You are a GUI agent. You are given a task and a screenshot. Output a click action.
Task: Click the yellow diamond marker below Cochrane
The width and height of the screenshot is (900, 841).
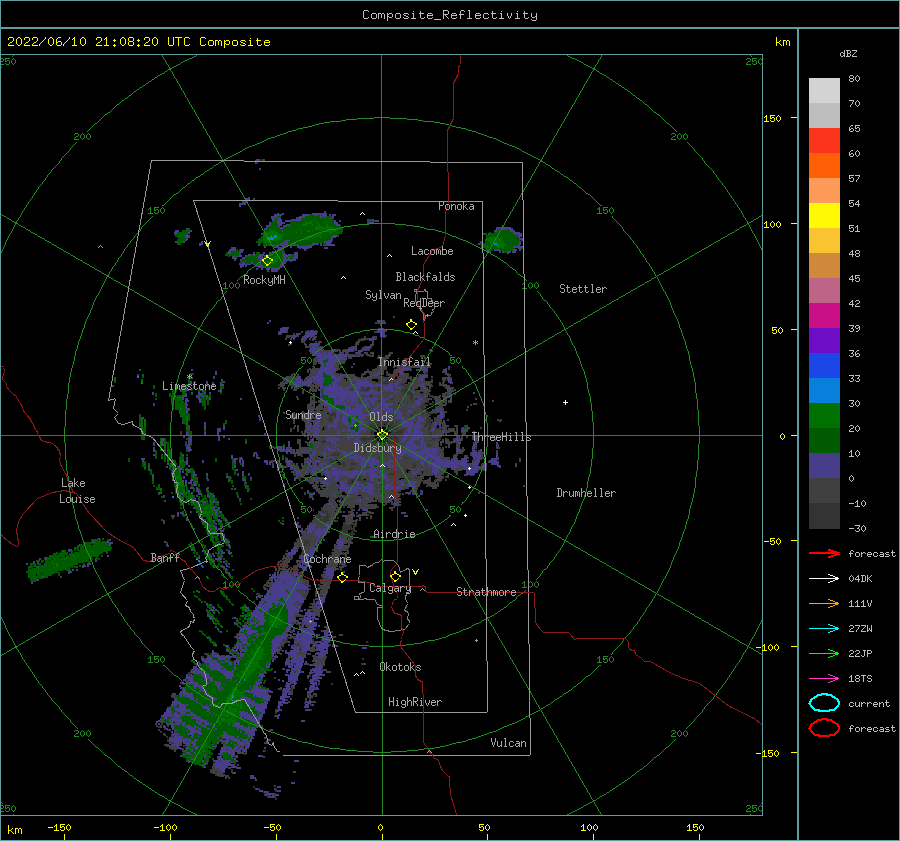[x=342, y=578]
